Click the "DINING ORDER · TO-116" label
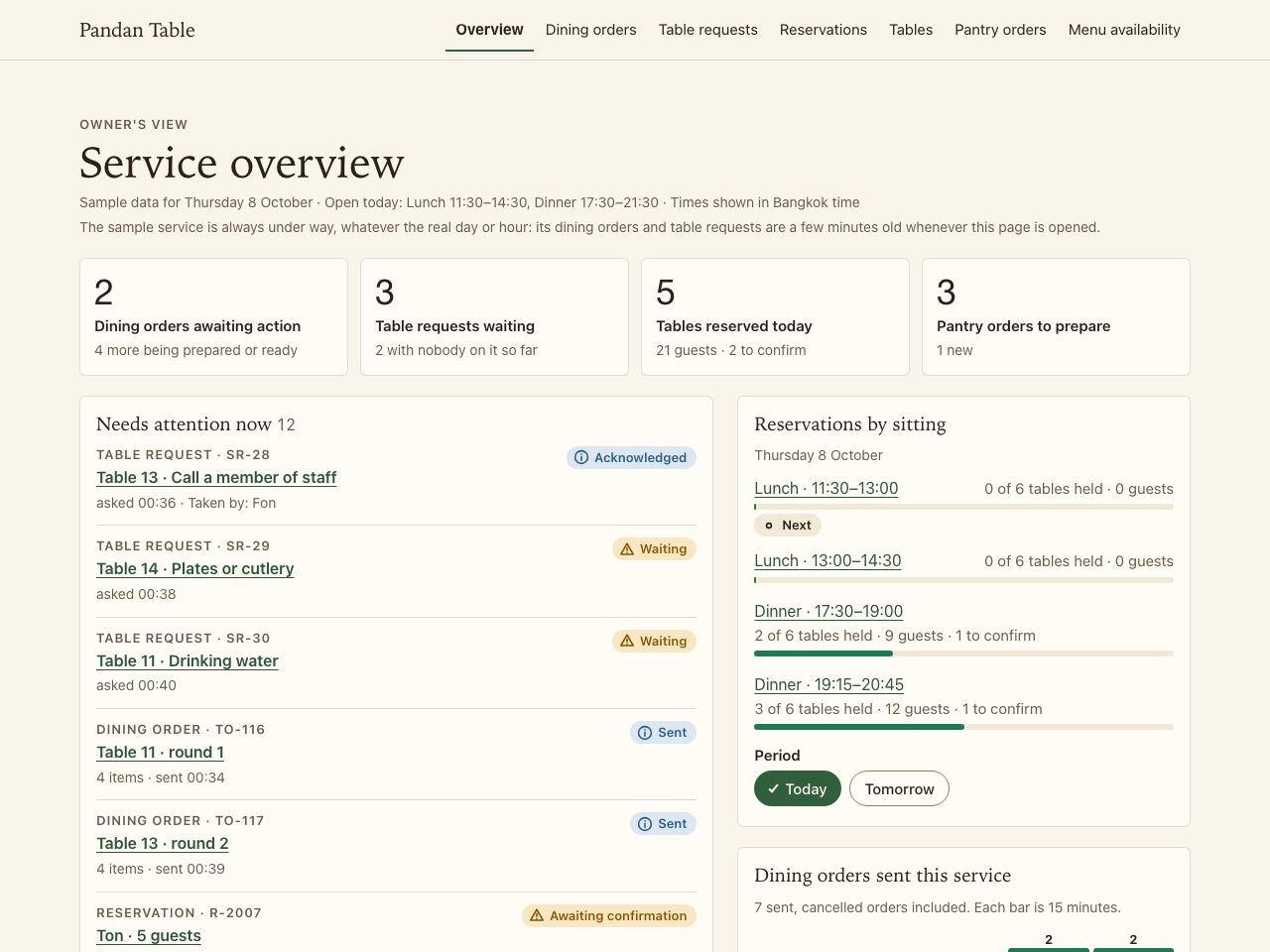The height and width of the screenshot is (952, 1270). [x=181, y=730]
